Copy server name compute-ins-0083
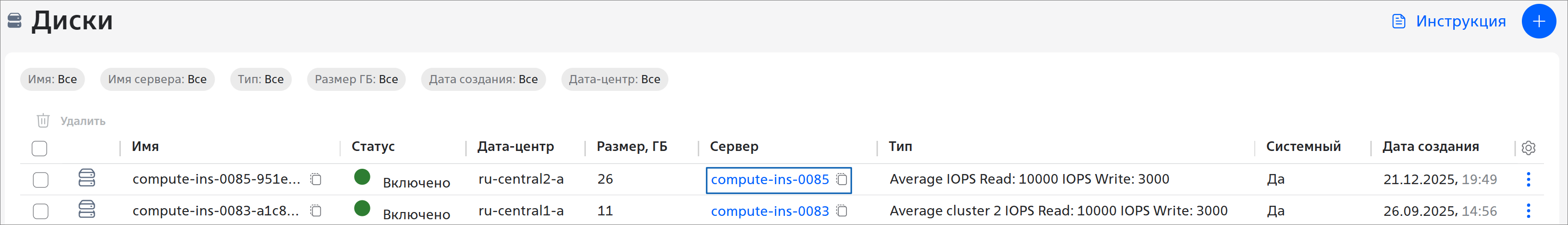1568x225 pixels. 841,211
